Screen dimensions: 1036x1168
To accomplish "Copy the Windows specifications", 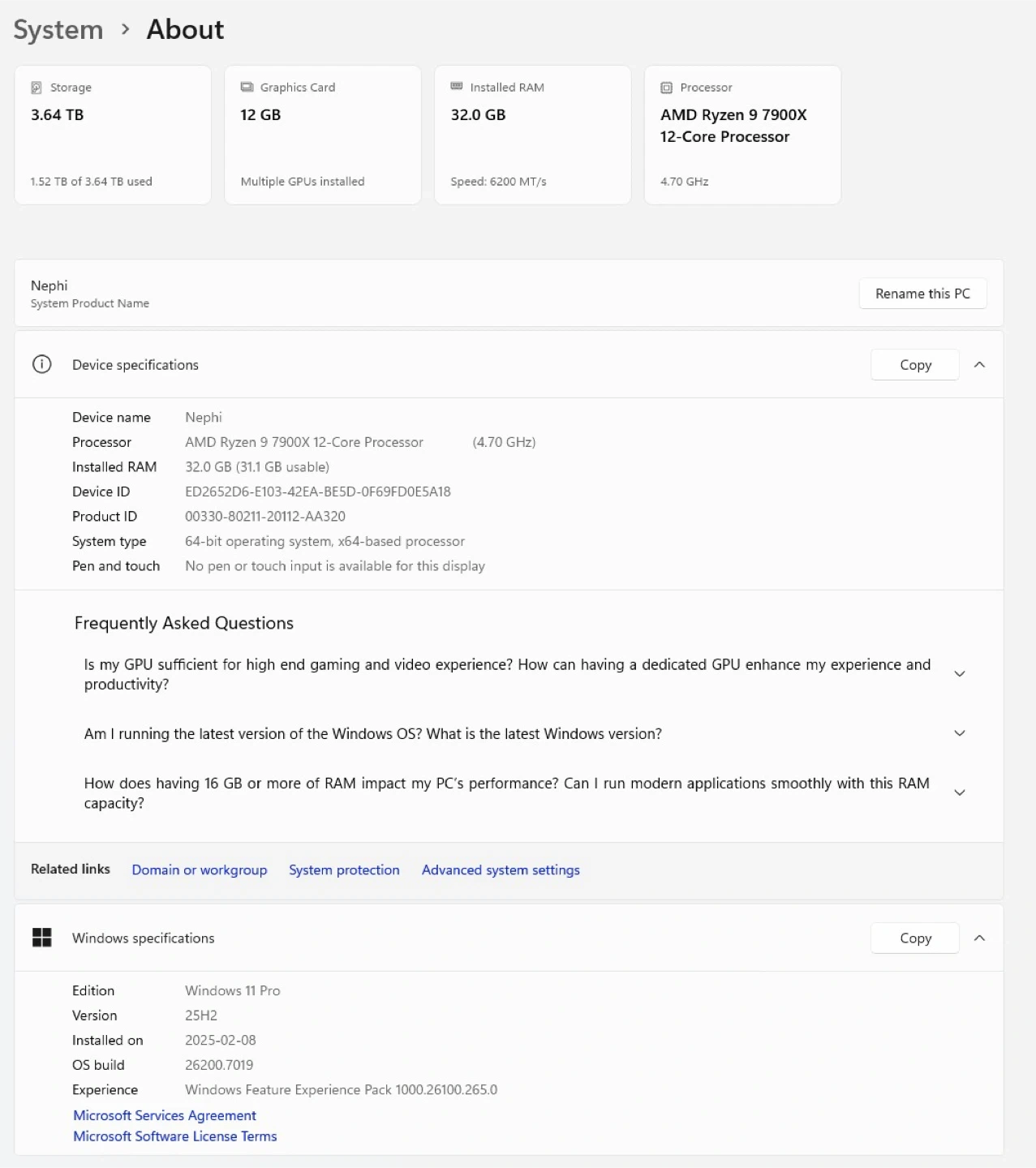I will pyautogui.click(x=915, y=938).
